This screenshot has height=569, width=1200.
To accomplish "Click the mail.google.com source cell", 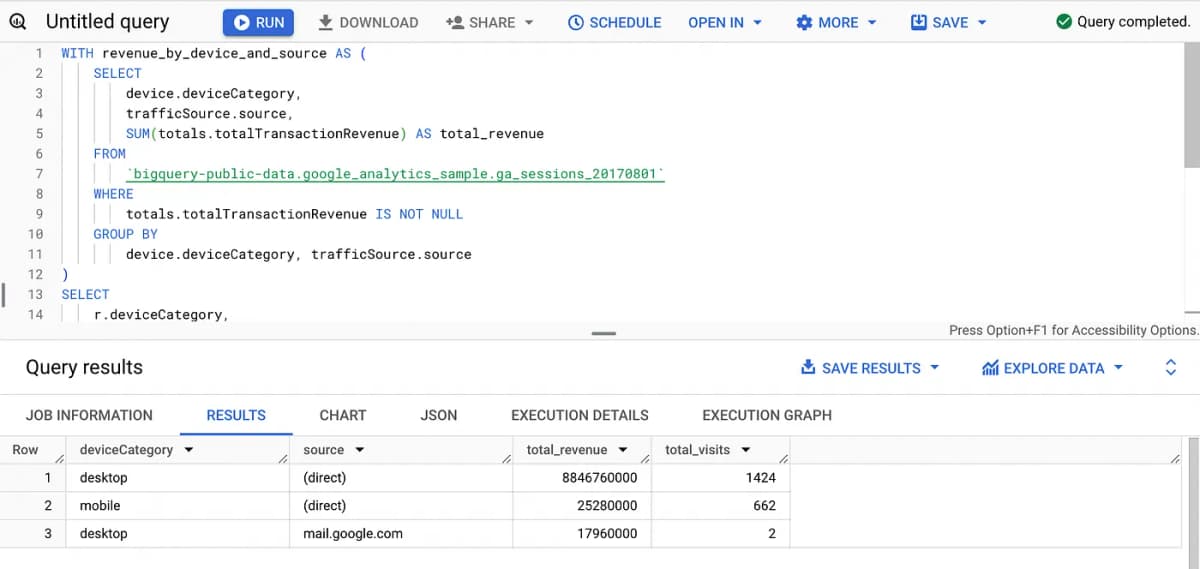I will click(x=402, y=534).
